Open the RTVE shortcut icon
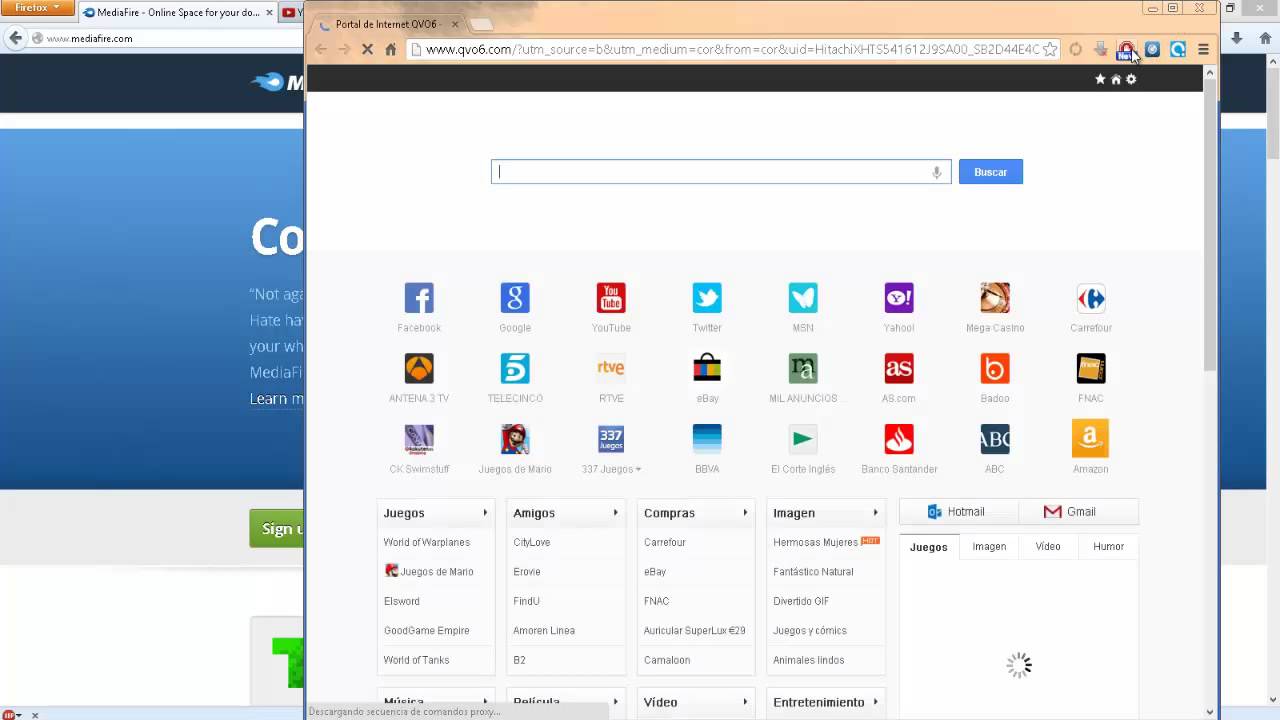Viewport: 1280px width, 720px height. [x=611, y=368]
